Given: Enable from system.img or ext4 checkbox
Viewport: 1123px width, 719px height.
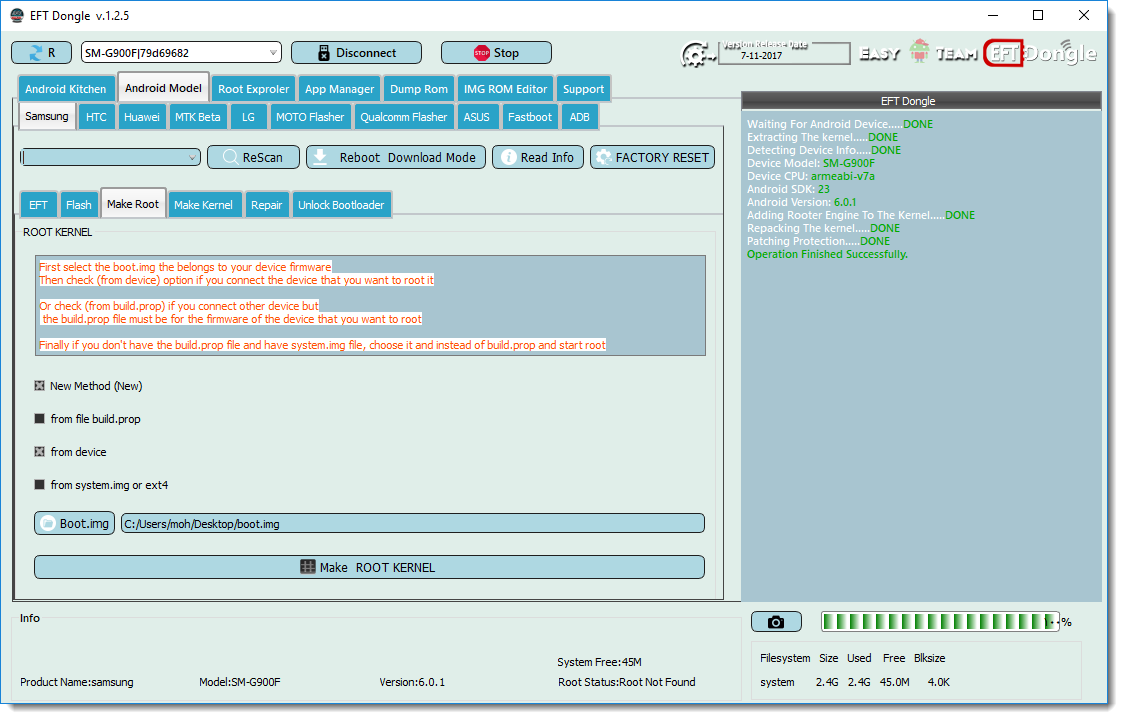Looking at the screenshot, I should tap(39, 485).
